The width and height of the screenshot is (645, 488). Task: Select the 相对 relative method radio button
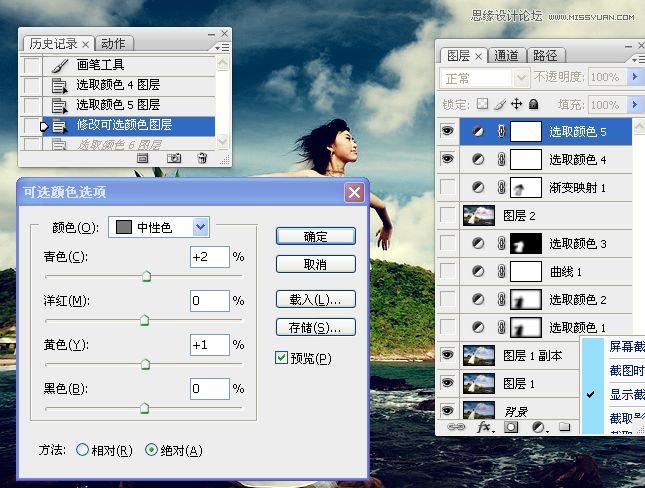[82, 450]
